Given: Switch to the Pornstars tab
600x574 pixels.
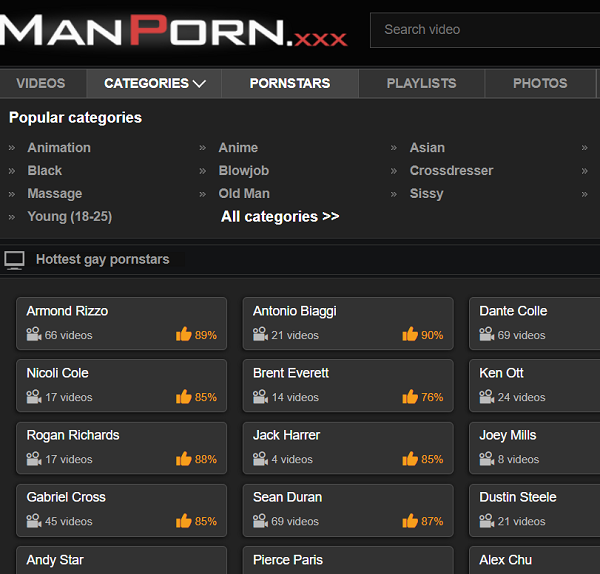Looking at the screenshot, I should [x=290, y=83].
